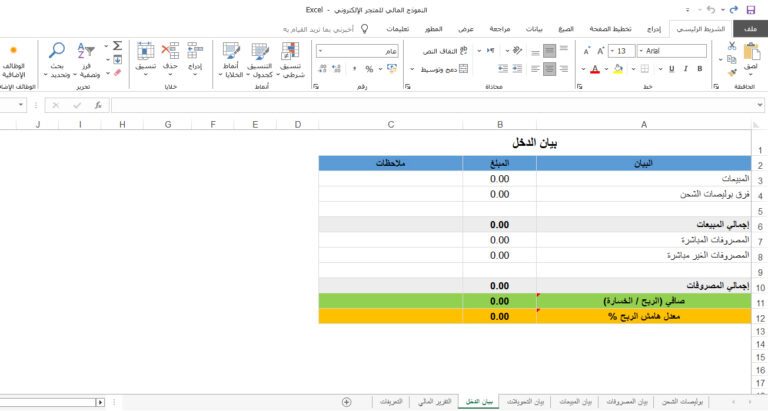Switch to the Review (مراجعة) tab
This screenshot has width=768, height=411.
(500, 29)
